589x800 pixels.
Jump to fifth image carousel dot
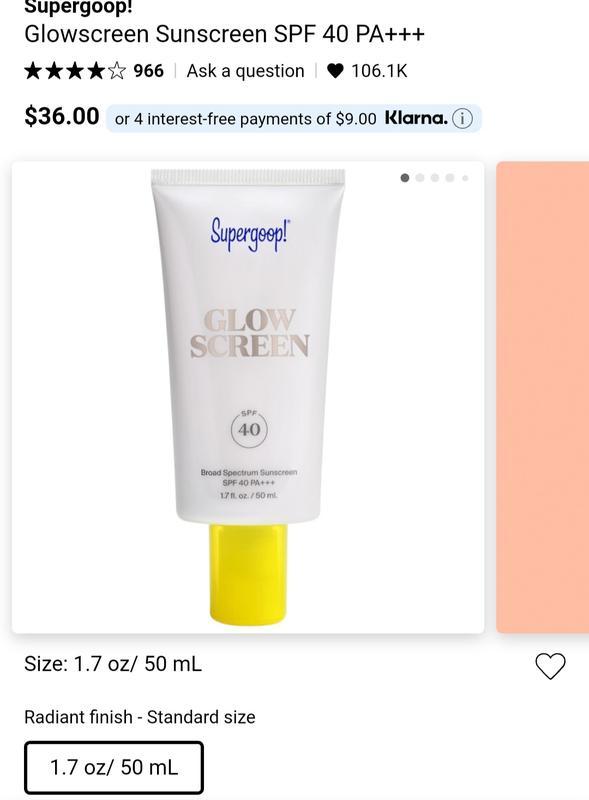coord(465,178)
